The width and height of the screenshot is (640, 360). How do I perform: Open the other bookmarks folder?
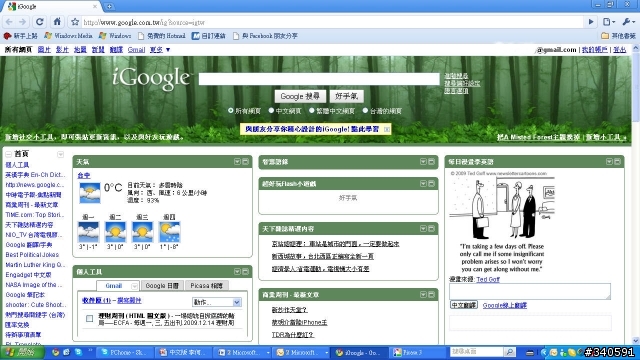point(618,36)
